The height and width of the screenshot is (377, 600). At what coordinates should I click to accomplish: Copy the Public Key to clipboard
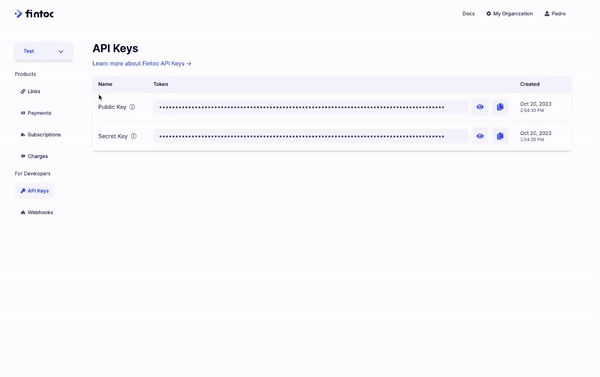[x=500, y=107]
